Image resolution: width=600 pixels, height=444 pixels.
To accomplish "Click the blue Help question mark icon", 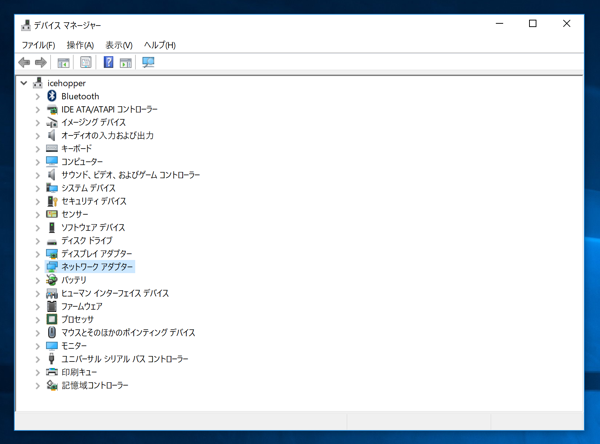I will click(x=108, y=62).
